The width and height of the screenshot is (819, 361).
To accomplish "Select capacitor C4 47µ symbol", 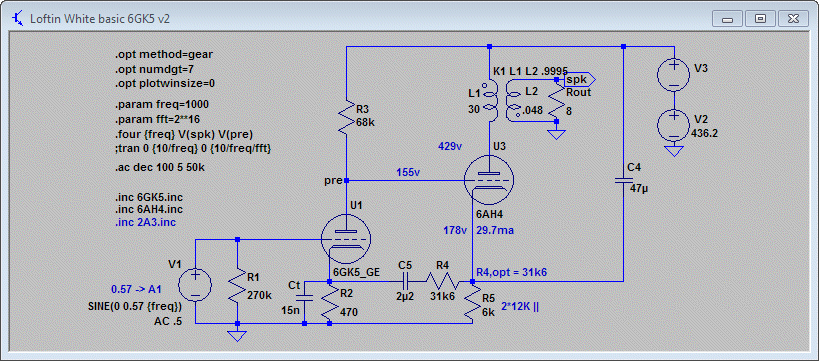I will coord(623,180).
